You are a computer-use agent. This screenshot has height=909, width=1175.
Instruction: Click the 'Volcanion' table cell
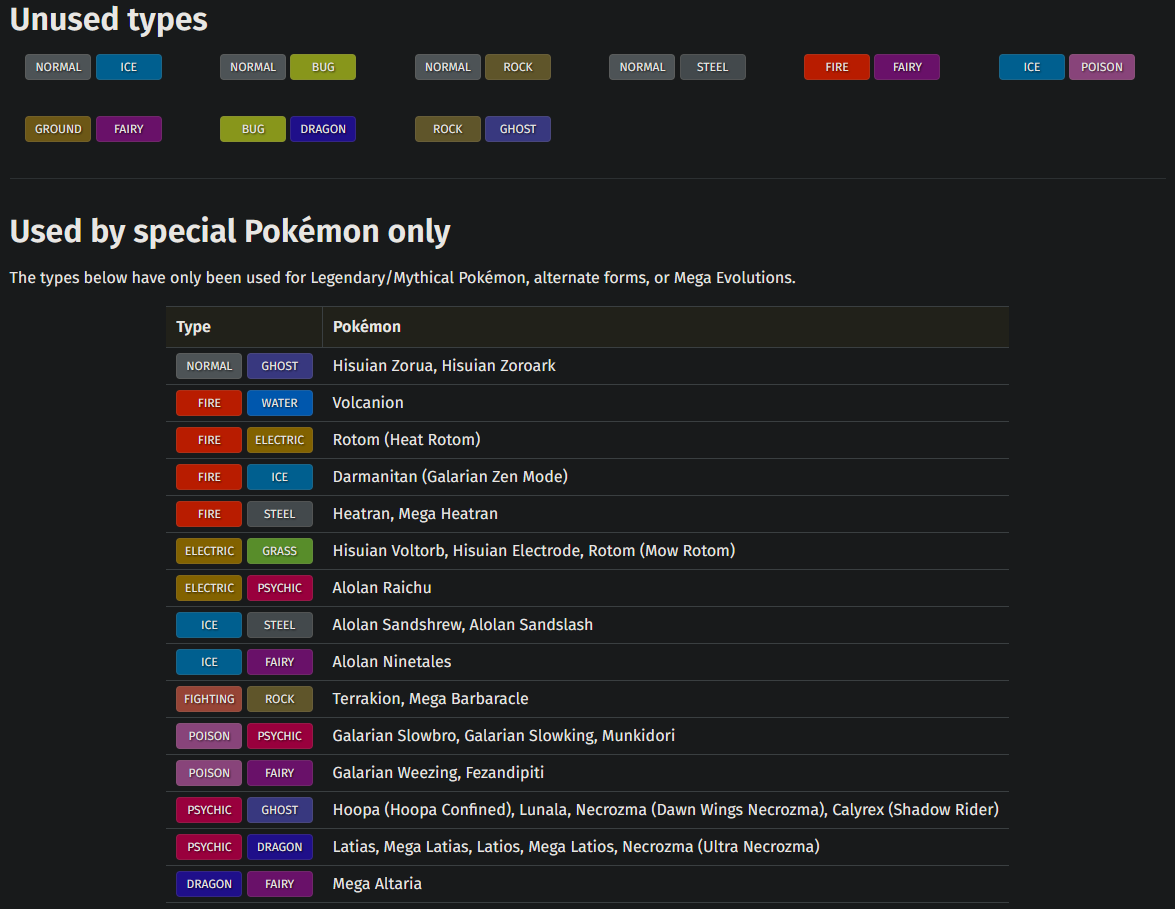665,402
